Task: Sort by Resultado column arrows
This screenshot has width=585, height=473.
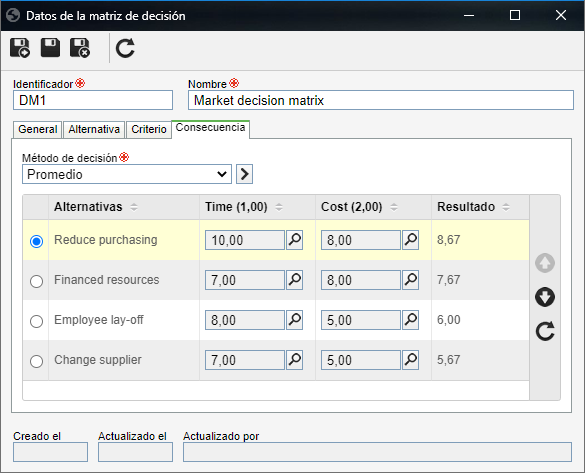Action: click(506, 207)
